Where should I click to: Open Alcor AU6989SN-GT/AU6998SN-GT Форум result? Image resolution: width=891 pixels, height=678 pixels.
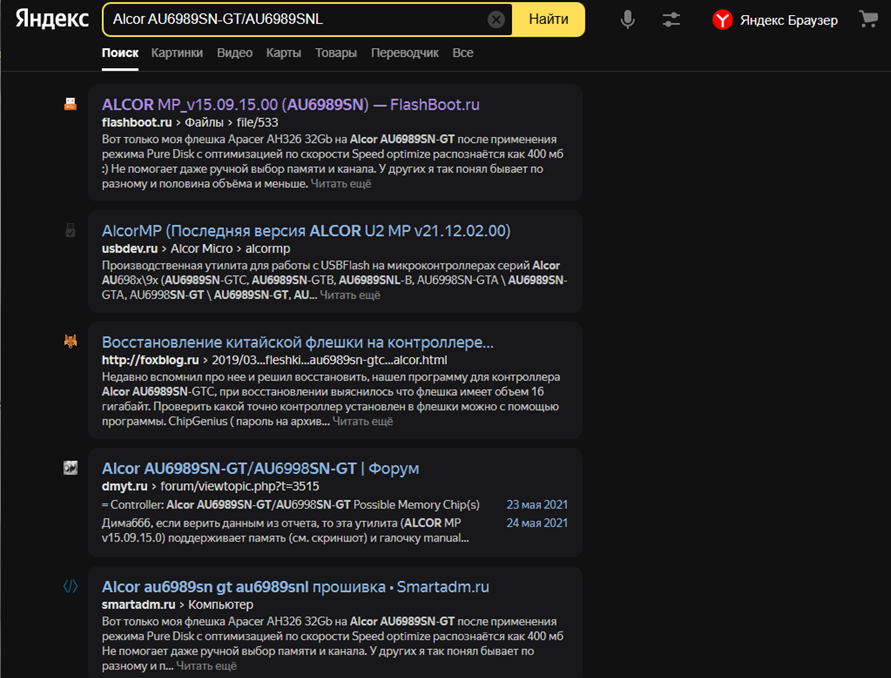tap(260, 468)
